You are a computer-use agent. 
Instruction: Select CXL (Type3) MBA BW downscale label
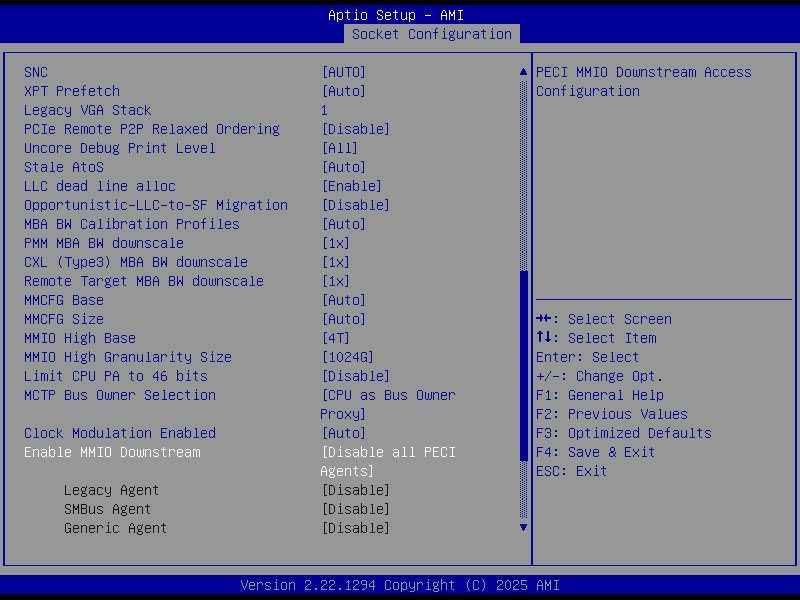[x=136, y=262]
